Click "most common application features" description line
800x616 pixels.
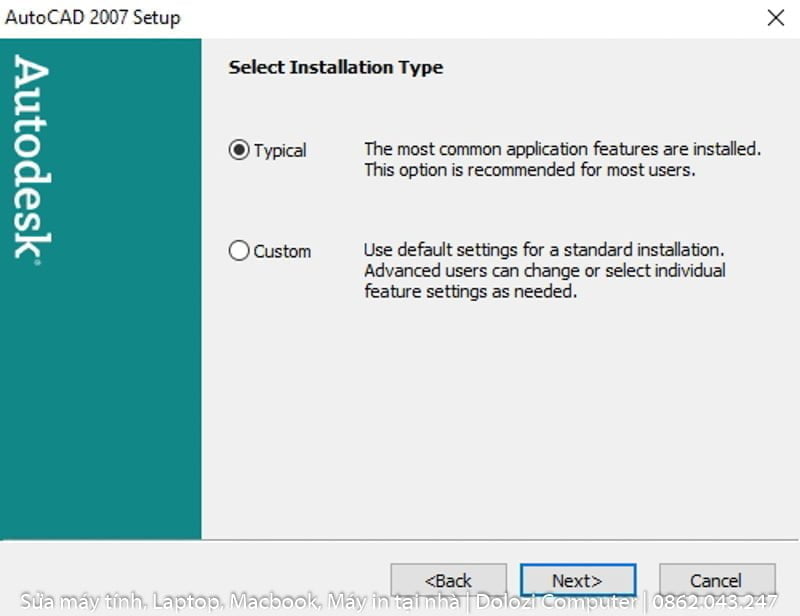coord(562,149)
